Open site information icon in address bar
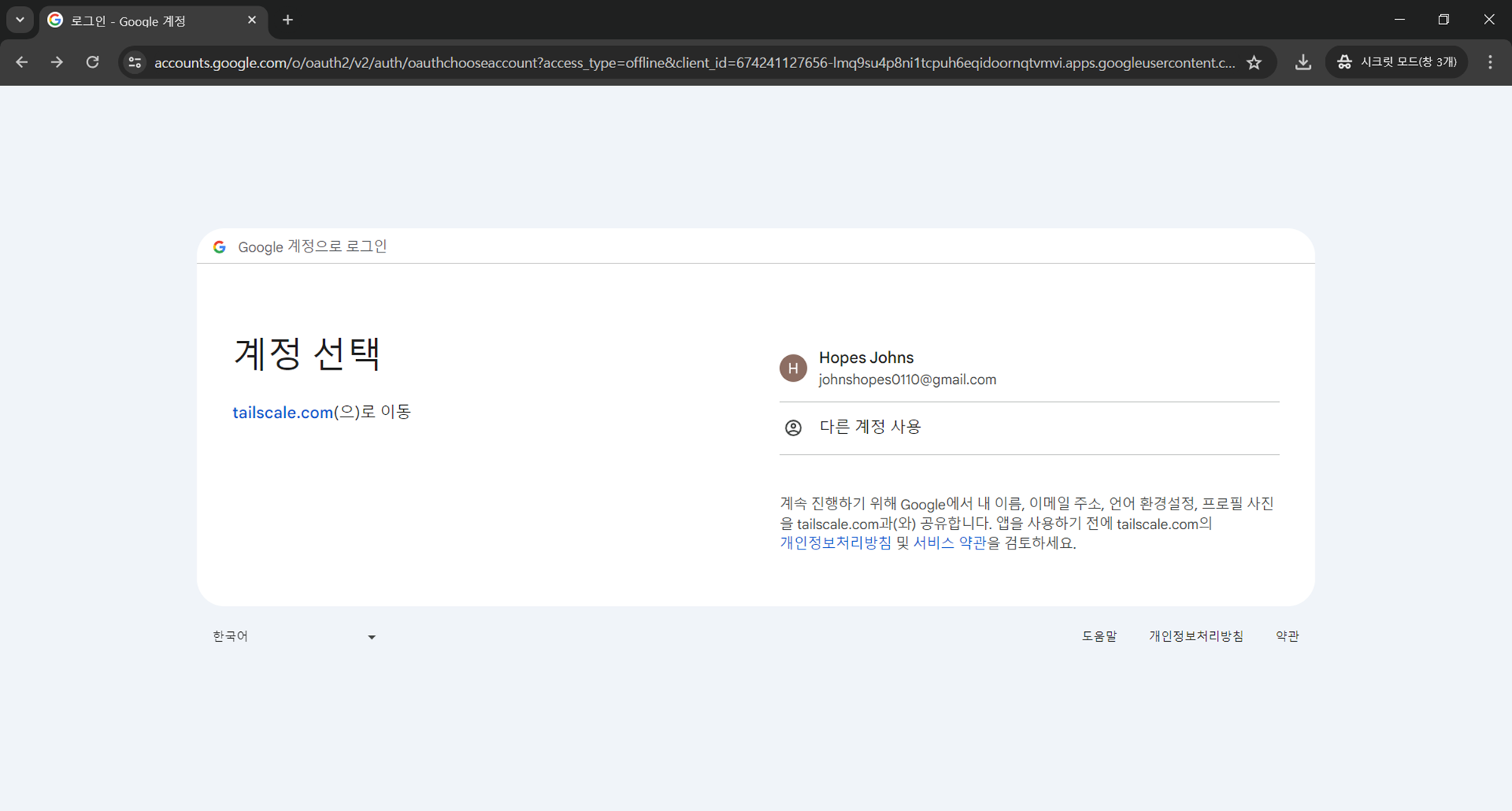Viewport: 1512px width, 811px height. click(135, 62)
